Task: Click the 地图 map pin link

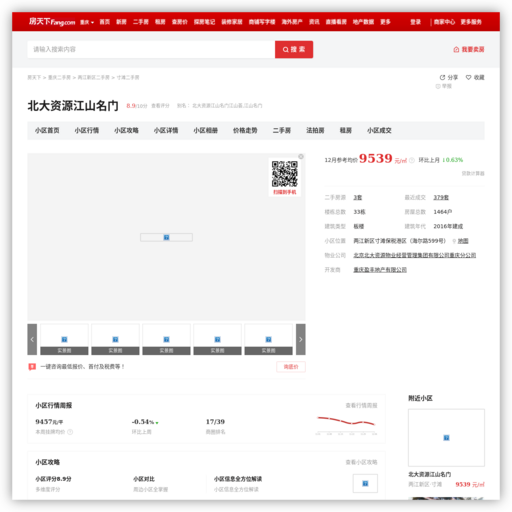Action: pyautogui.click(x=460, y=241)
